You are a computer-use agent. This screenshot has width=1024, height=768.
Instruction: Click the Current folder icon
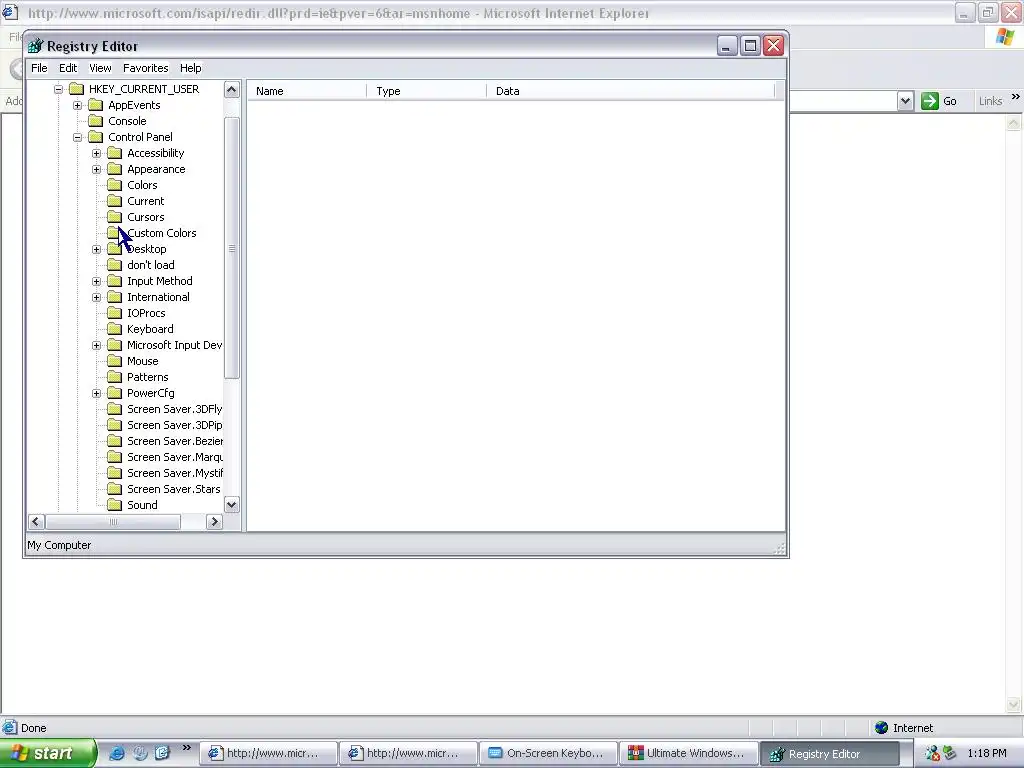coord(114,201)
